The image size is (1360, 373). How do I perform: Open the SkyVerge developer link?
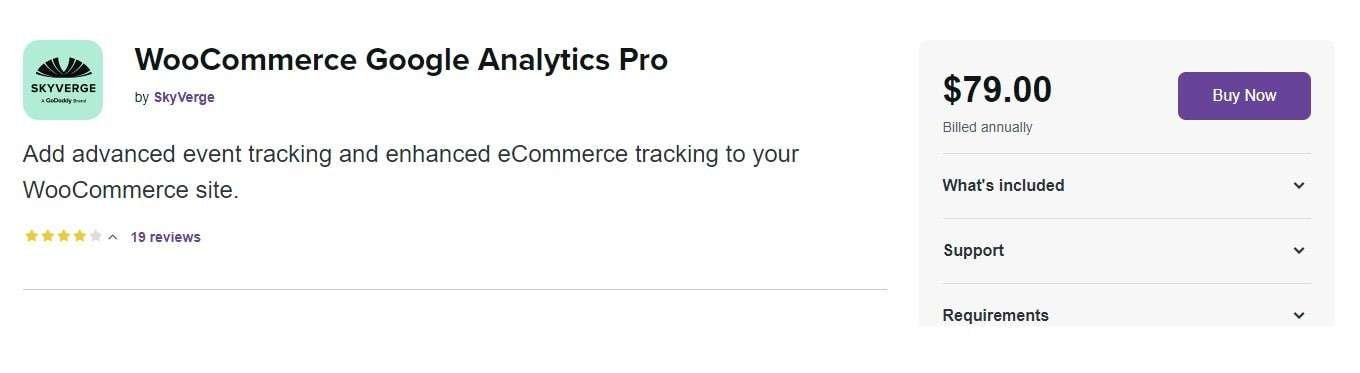184,97
